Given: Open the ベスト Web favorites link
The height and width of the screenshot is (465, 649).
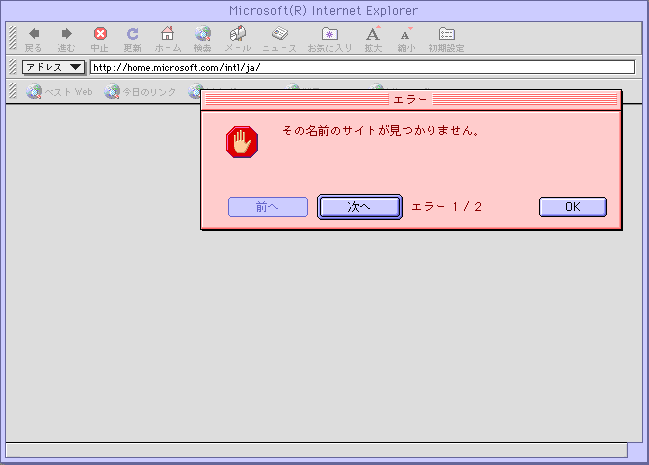Looking at the screenshot, I should coord(59,92).
